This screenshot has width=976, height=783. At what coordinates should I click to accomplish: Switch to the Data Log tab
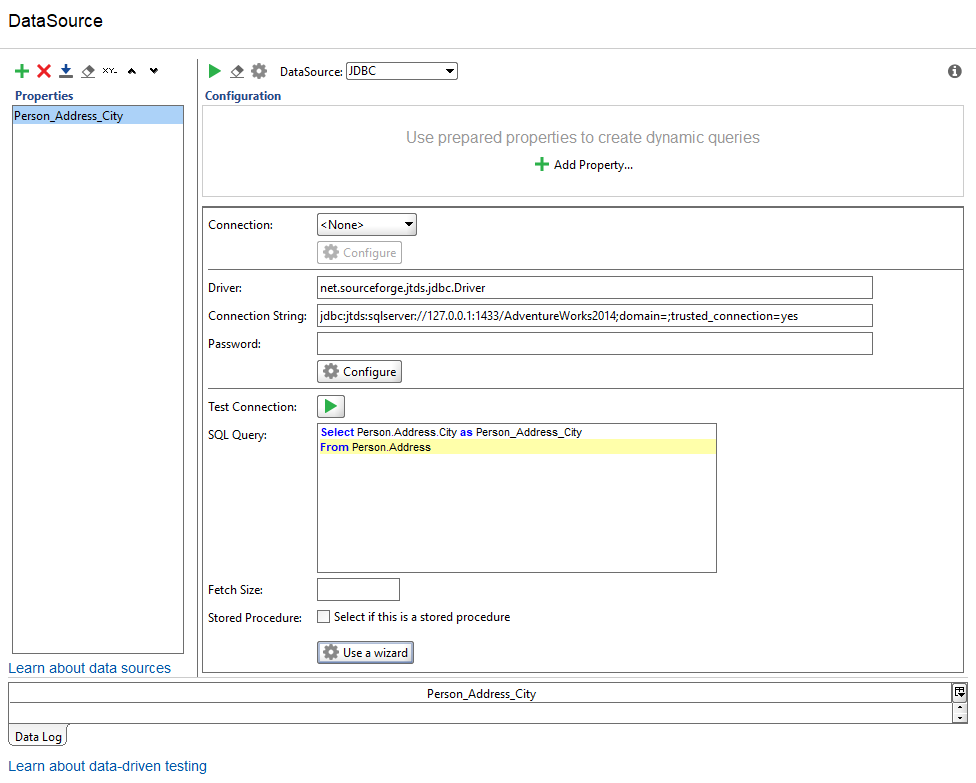38,736
